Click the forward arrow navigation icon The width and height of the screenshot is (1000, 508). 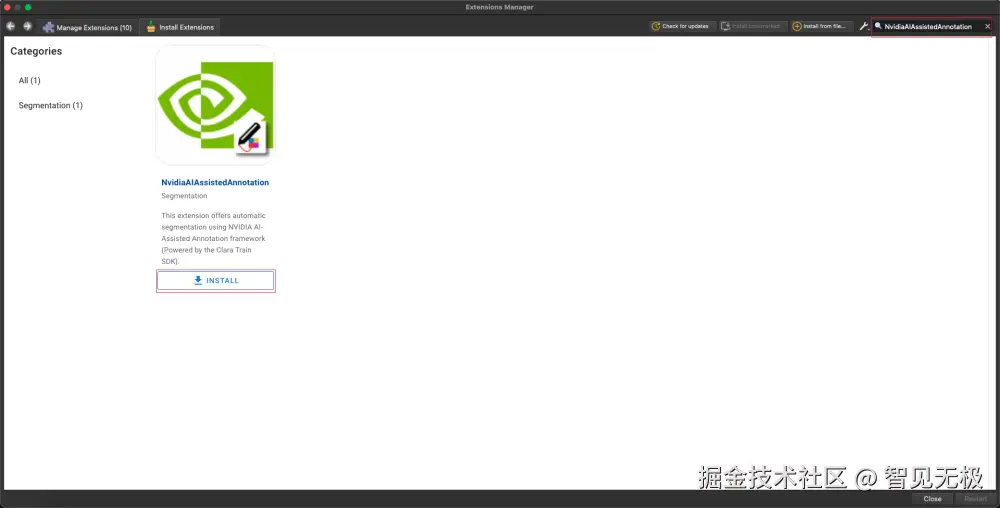click(27, 26)
